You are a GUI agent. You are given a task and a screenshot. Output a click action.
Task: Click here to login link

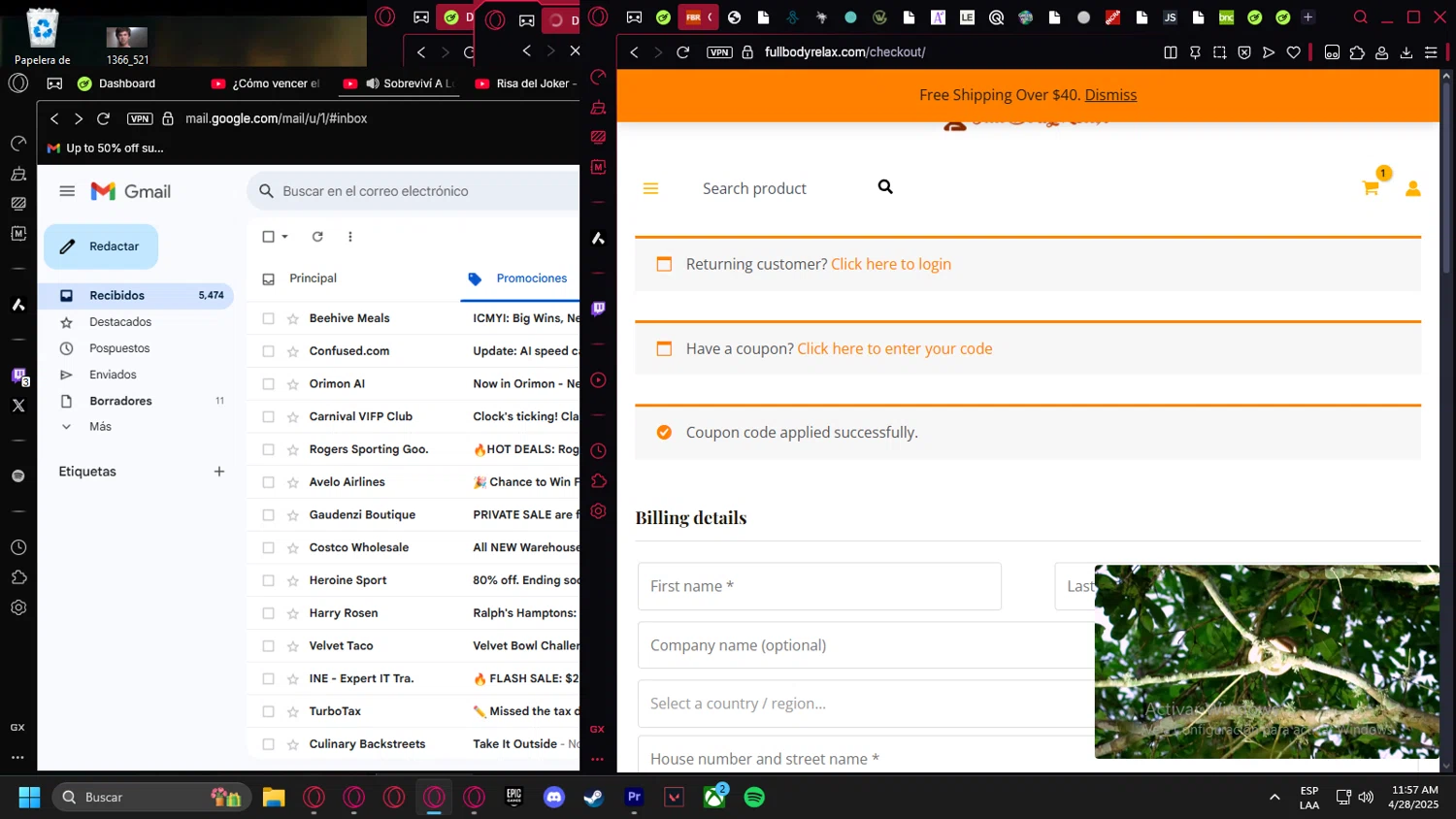(x=890, y=264)
